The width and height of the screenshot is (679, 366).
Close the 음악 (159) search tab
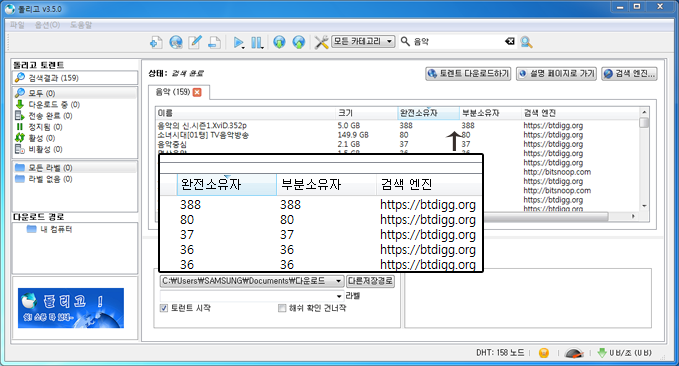tap(197, 92)
